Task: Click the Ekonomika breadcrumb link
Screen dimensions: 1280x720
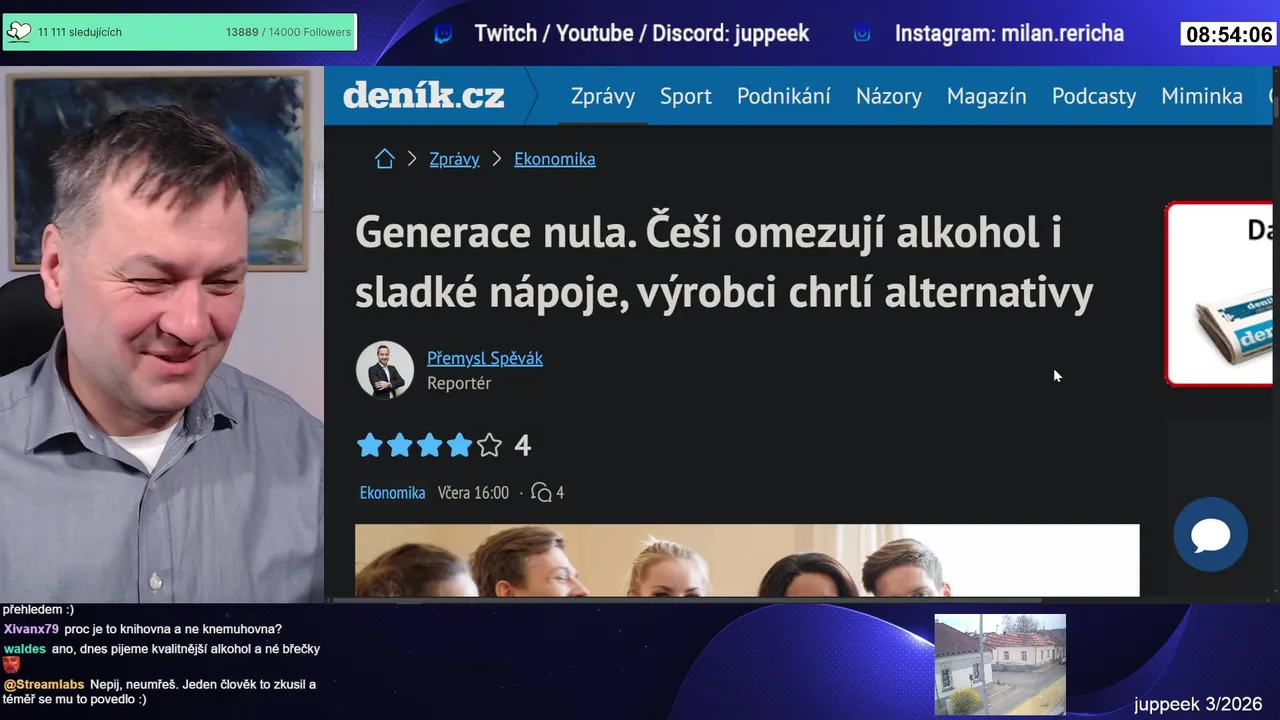Action: (555, 159)
